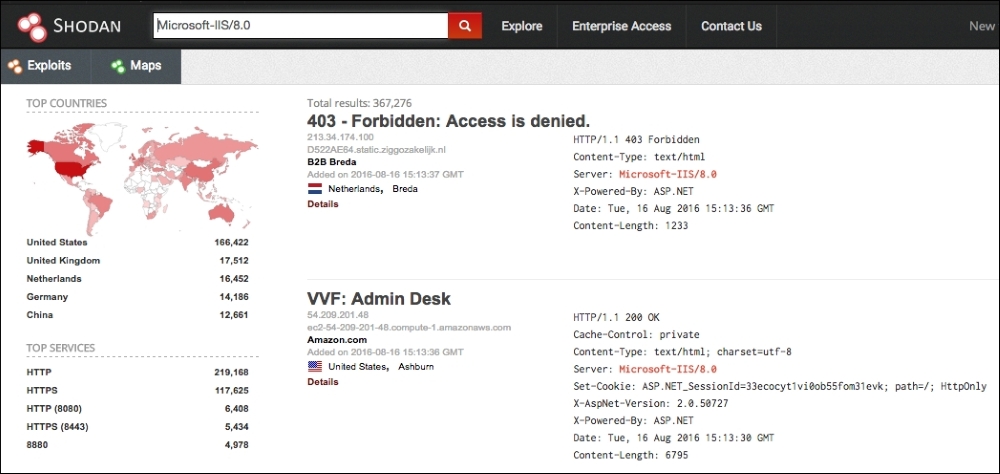This screenshot has width=1000, height=474.
Task: Click the Set-Cookie ASP.NET_SessionId header line
Action: point(779,387)
